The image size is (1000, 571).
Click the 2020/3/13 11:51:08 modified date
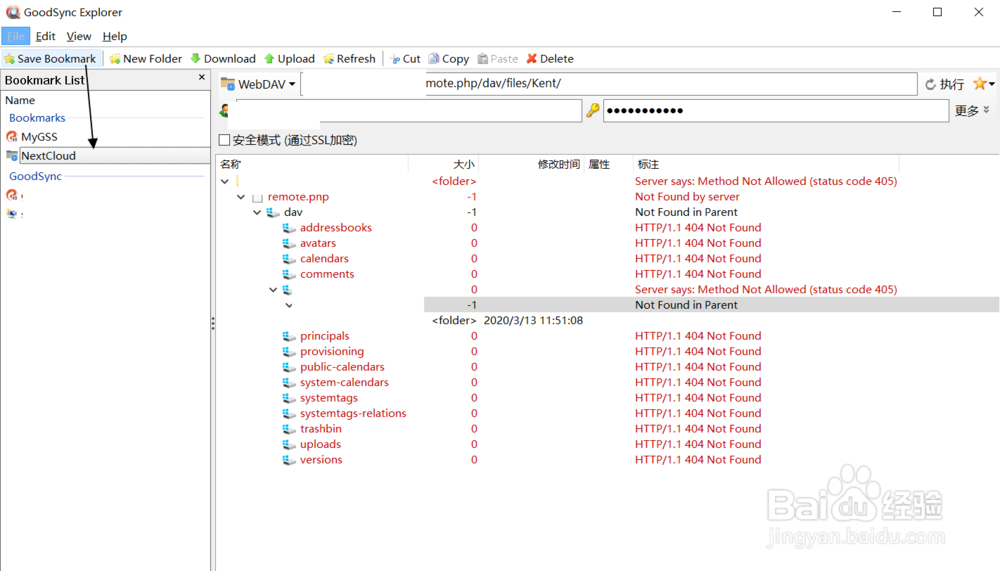[533, 320]
